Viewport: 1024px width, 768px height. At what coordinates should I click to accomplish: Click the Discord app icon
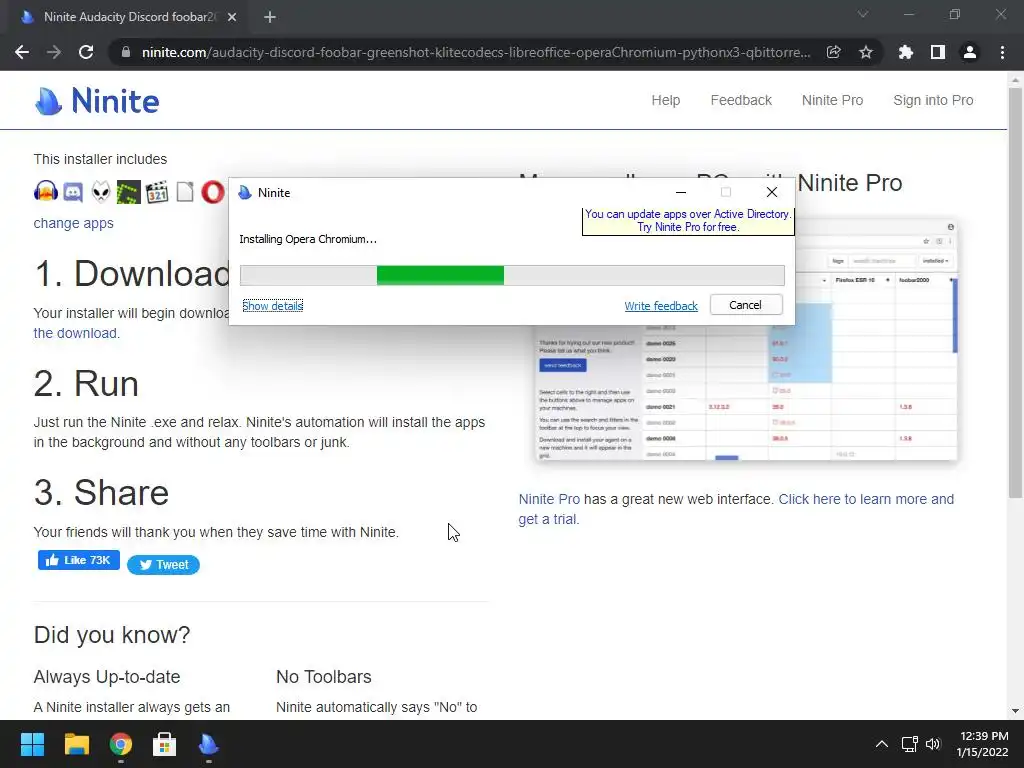point(73,192)
